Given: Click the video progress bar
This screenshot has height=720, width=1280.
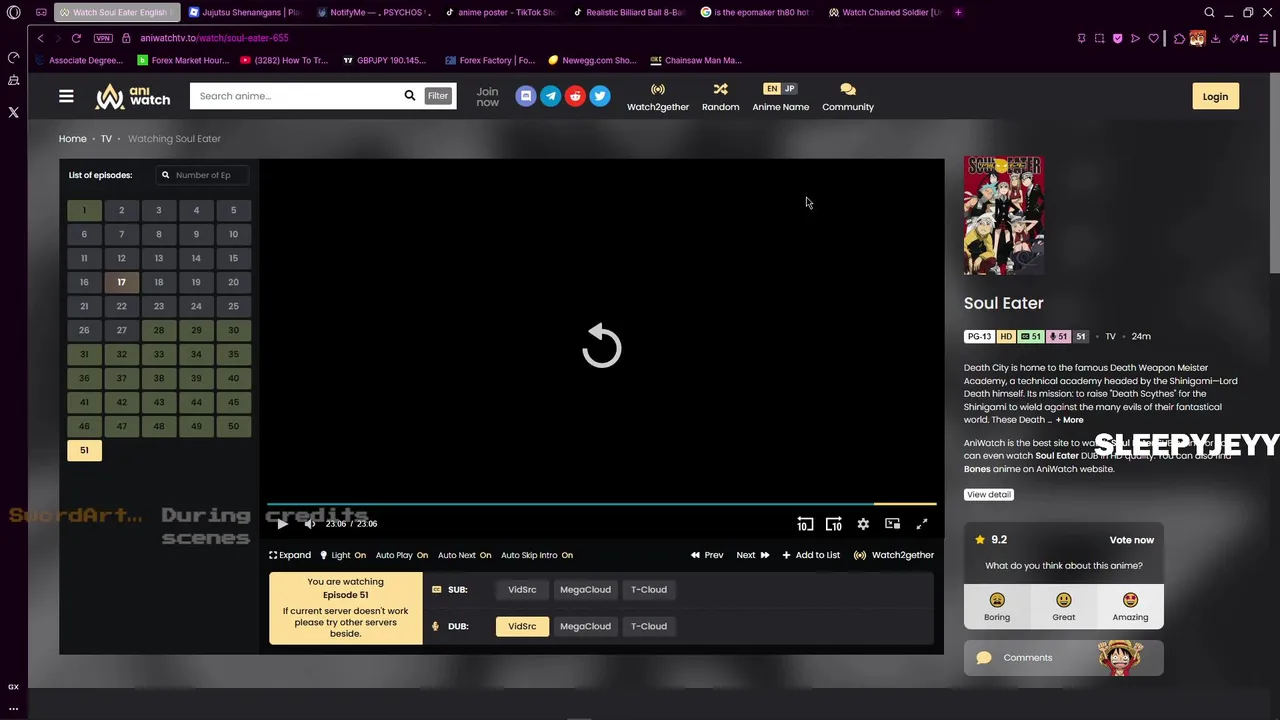Looking at the screenshot, I should click(602, 504).
